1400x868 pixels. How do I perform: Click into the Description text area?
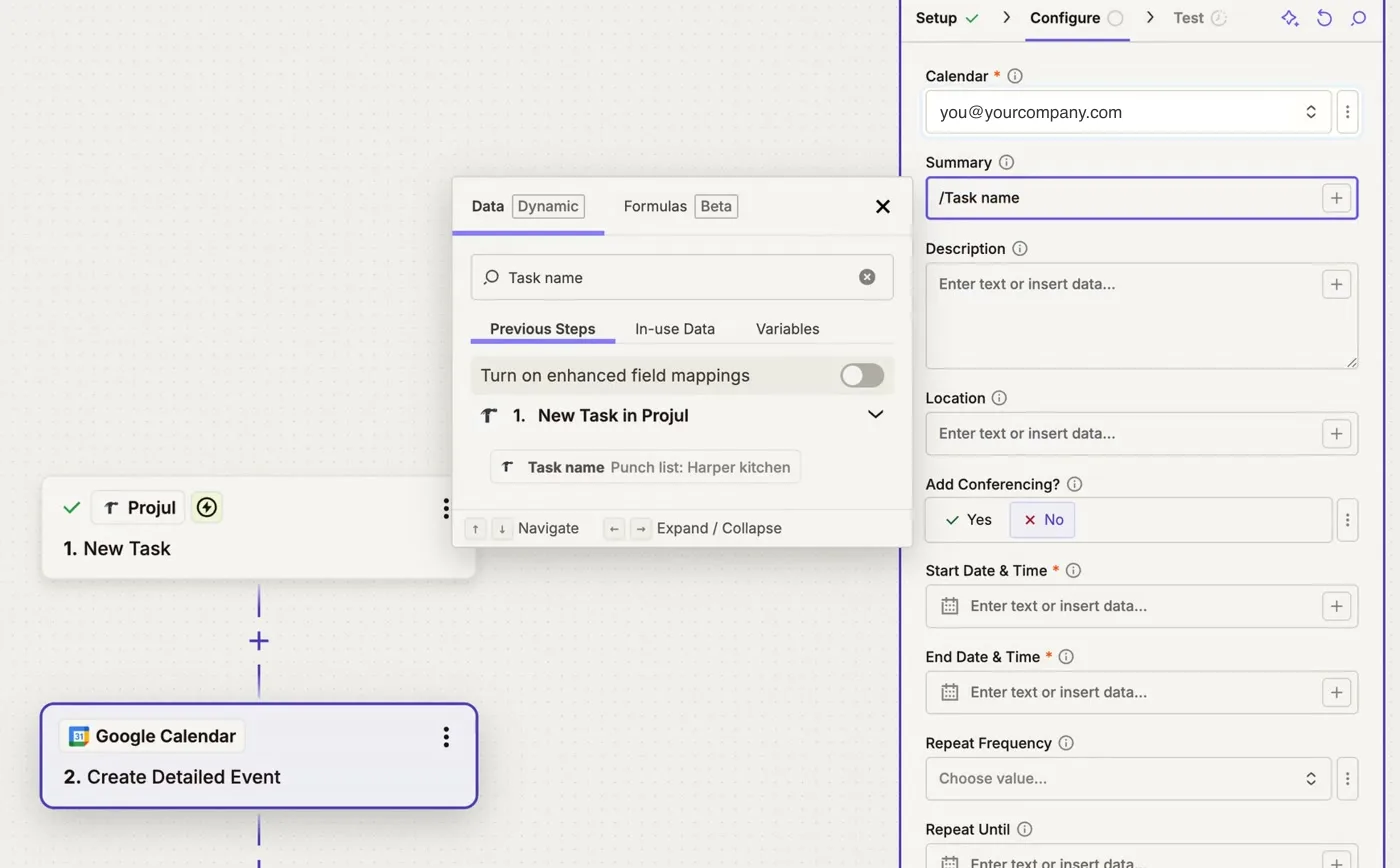pos(1142,316)
